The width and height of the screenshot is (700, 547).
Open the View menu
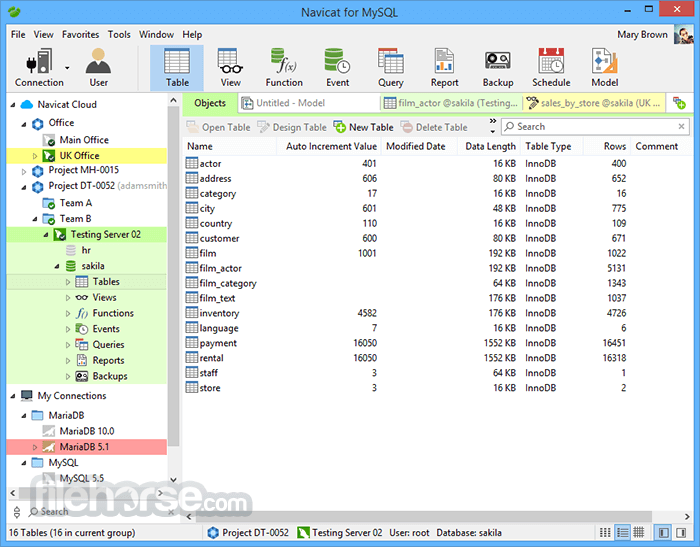(x=43, y=34)
